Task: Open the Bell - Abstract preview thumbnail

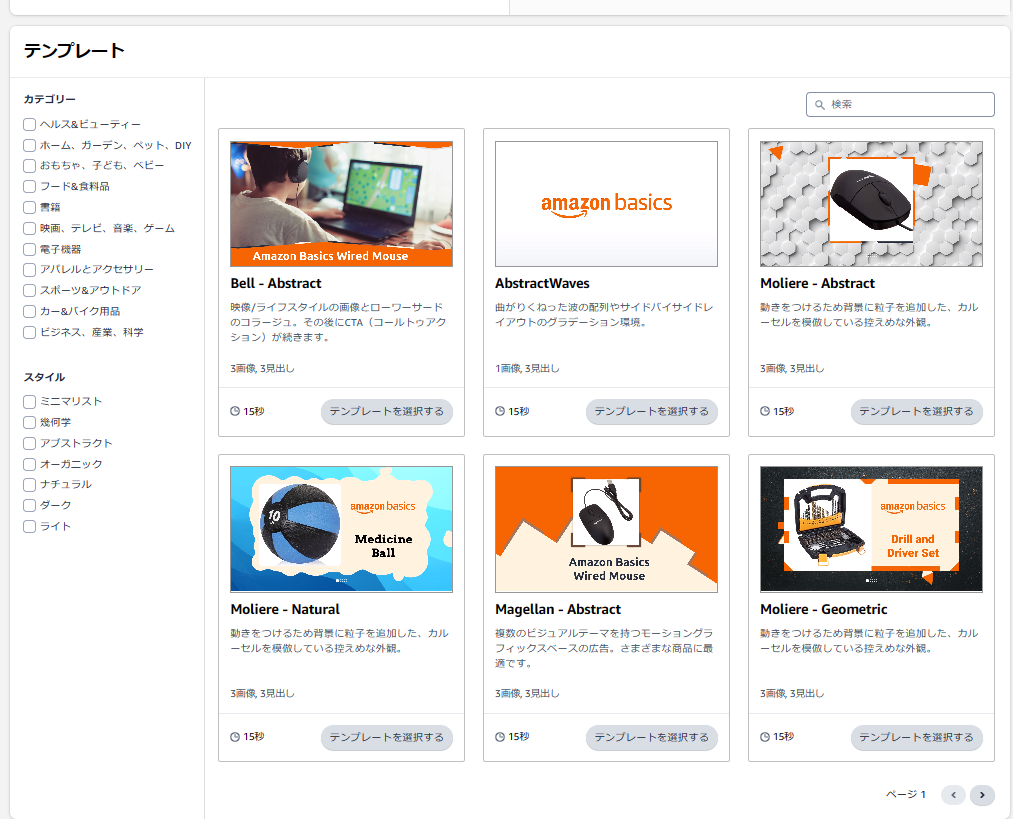Action: click(341, 204)
